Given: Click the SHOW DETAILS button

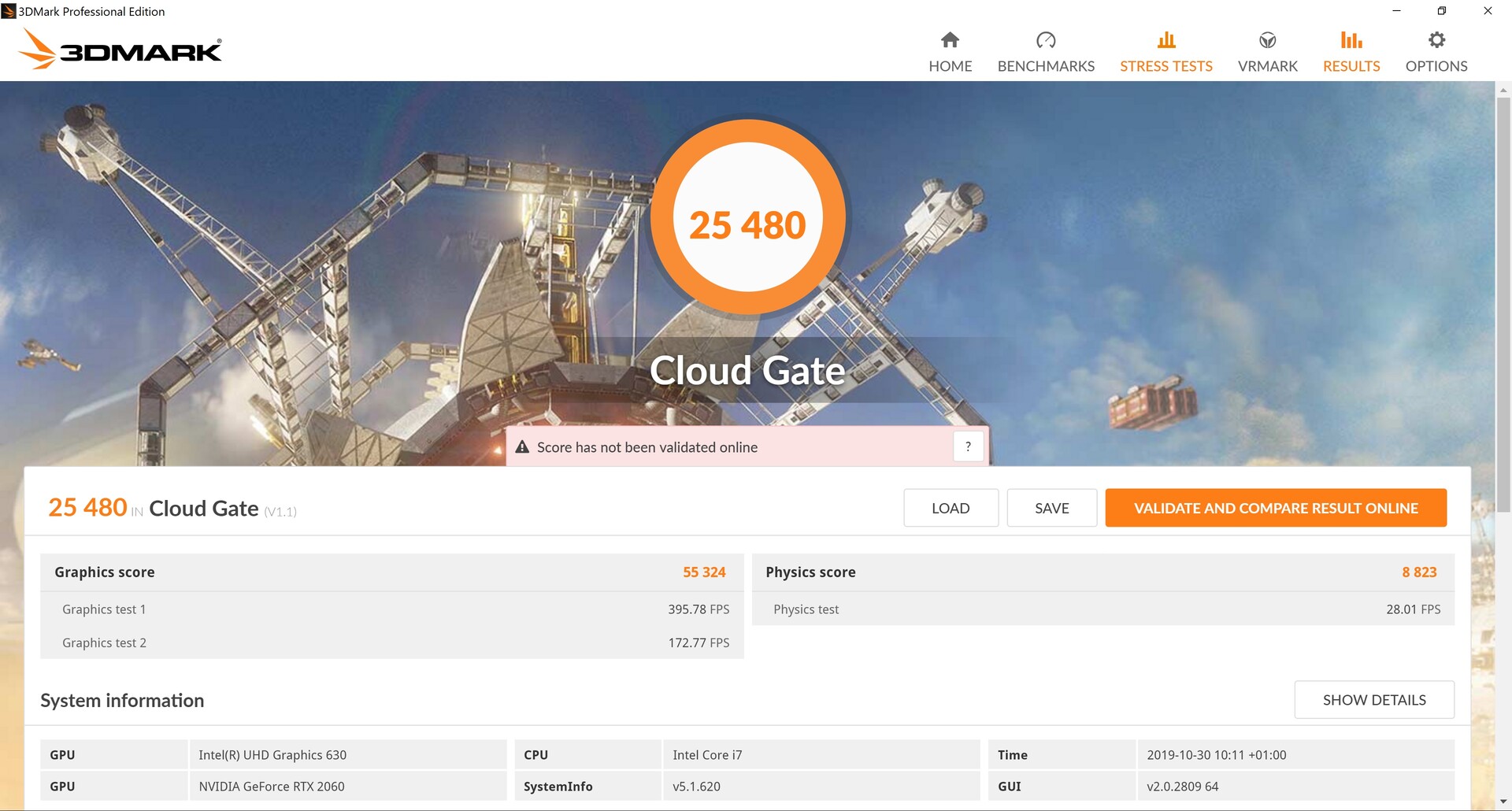Looking at the screenshot, I should [1374, 700].
